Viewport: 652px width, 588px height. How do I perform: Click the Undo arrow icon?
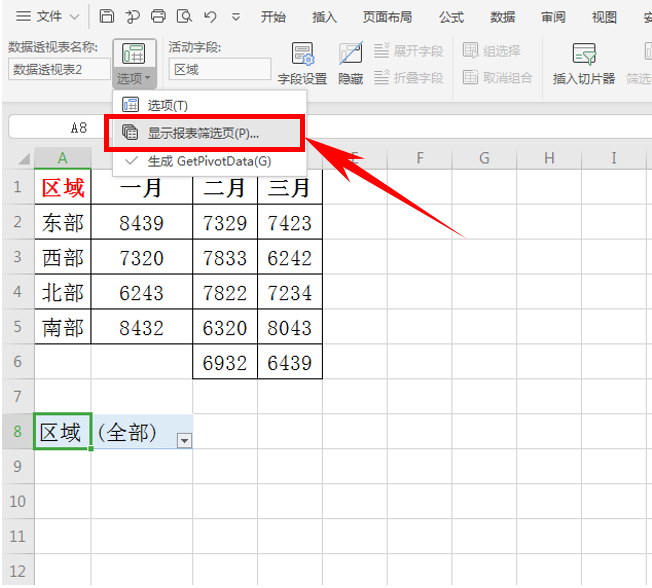click(210, 17)
